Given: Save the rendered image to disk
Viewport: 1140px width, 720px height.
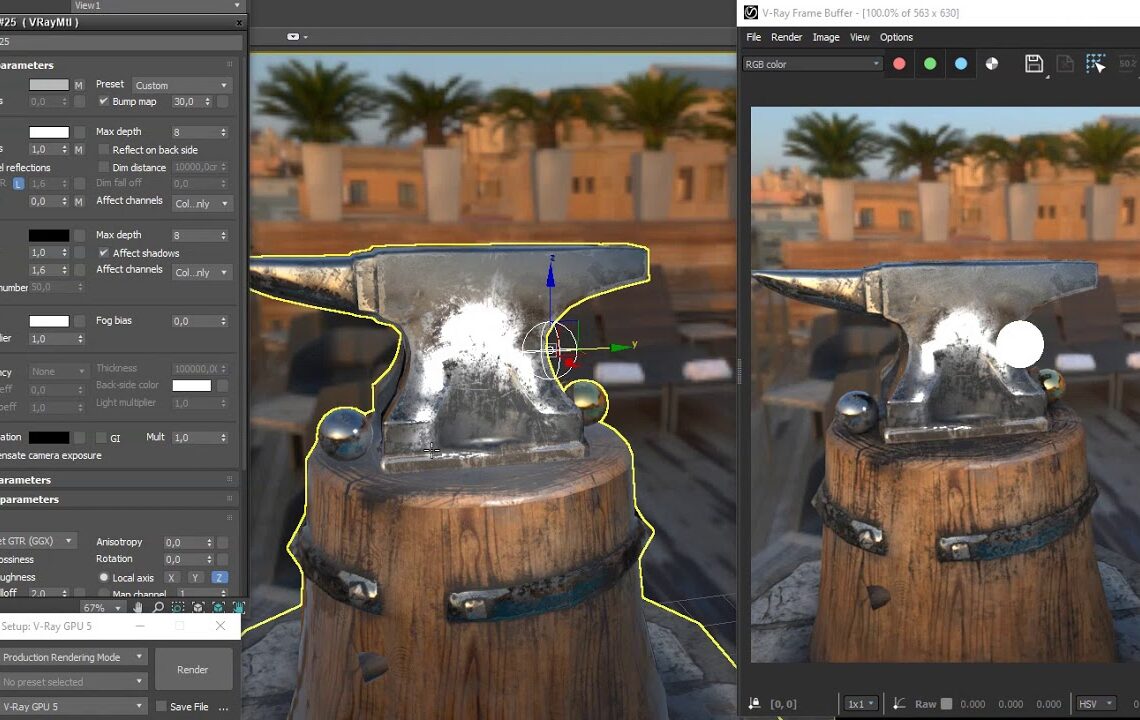Looking at the screenshot, I should pos(1033,63).
